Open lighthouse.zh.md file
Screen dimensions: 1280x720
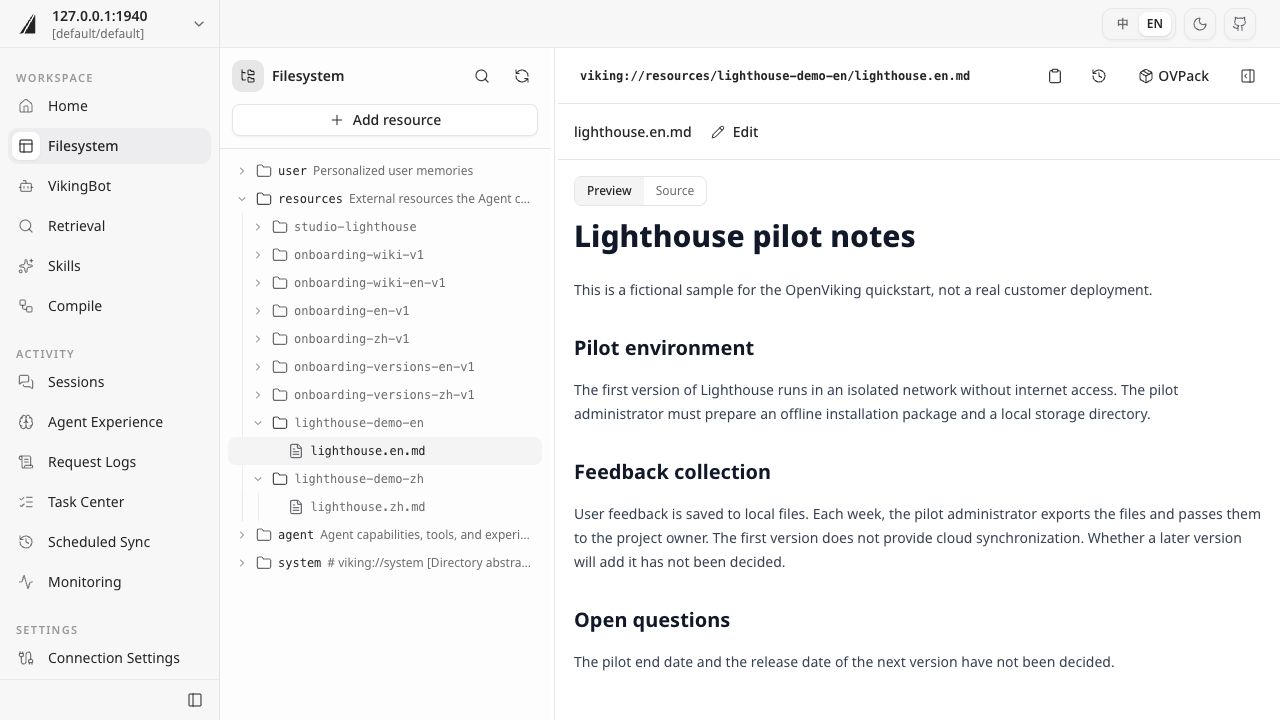[385, 507]
